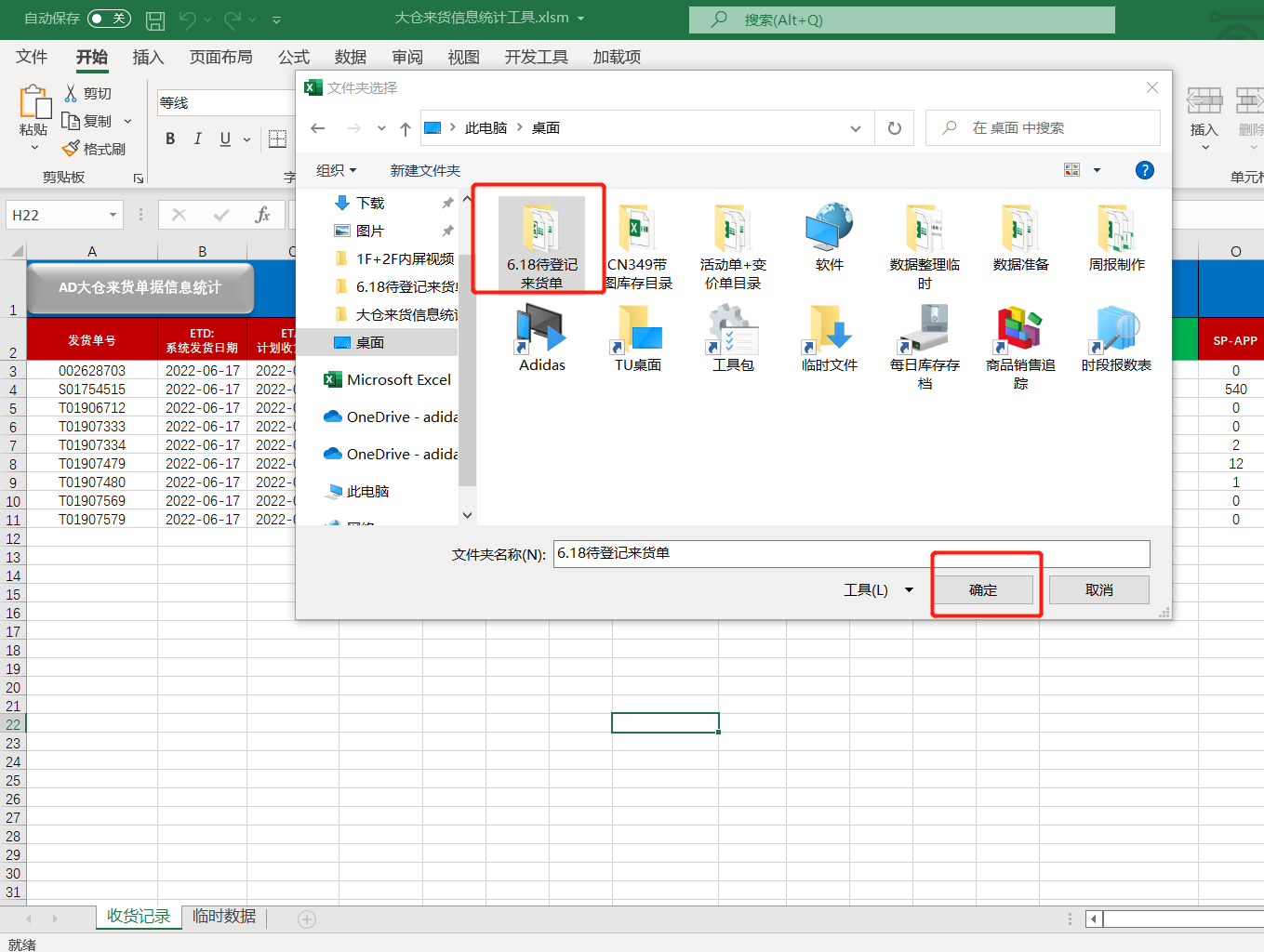
Task: Click the 粘贴 paste icon
Action: [x=34, y=101]
